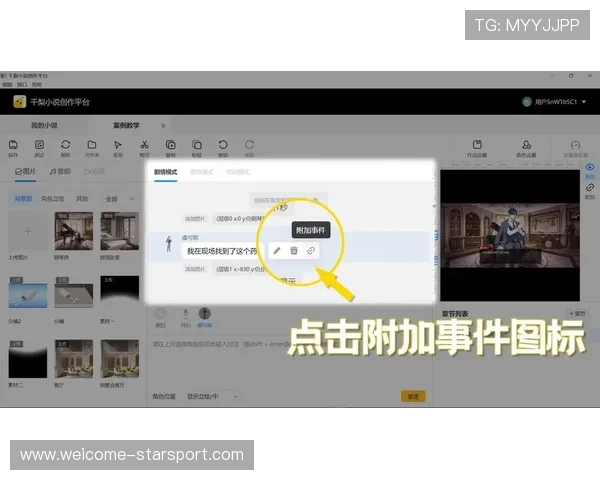Select the 音频 (audio) asset tab
Viewport: 600px width, 480px height.
click(60, 171)
